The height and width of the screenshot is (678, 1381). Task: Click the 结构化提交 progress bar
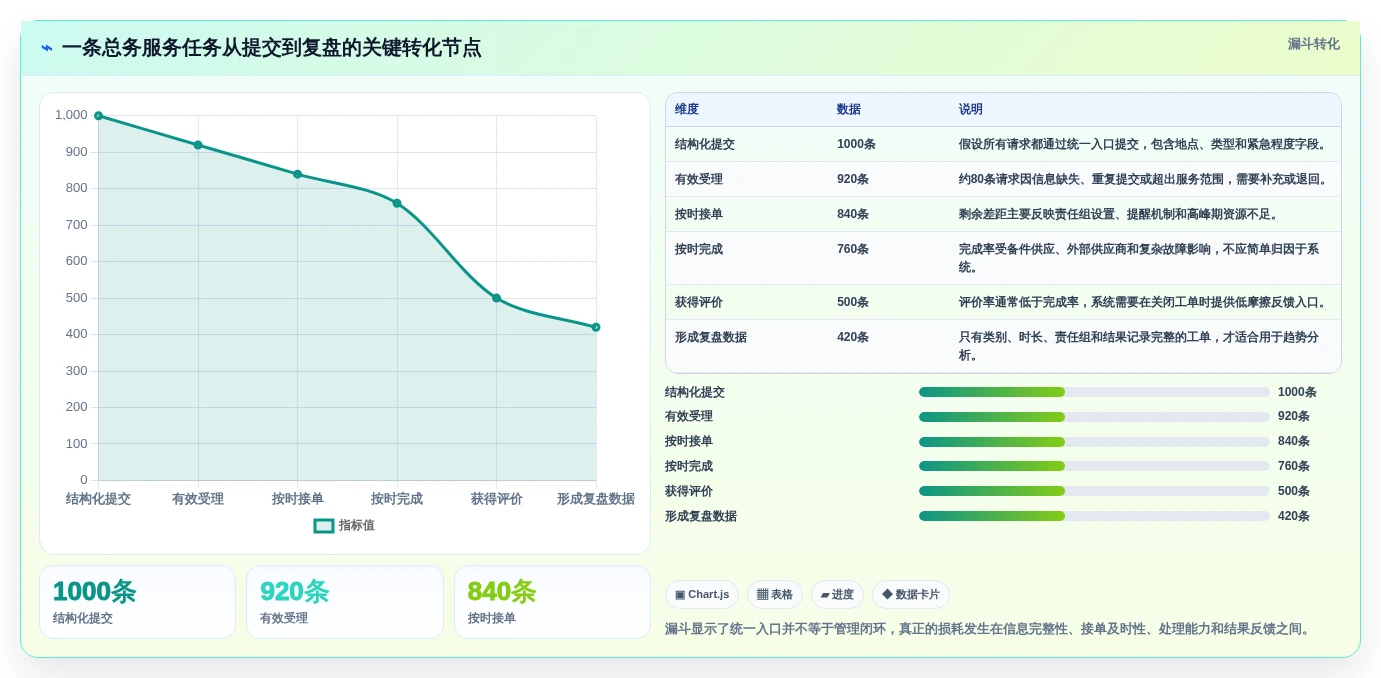[1094, 392]
